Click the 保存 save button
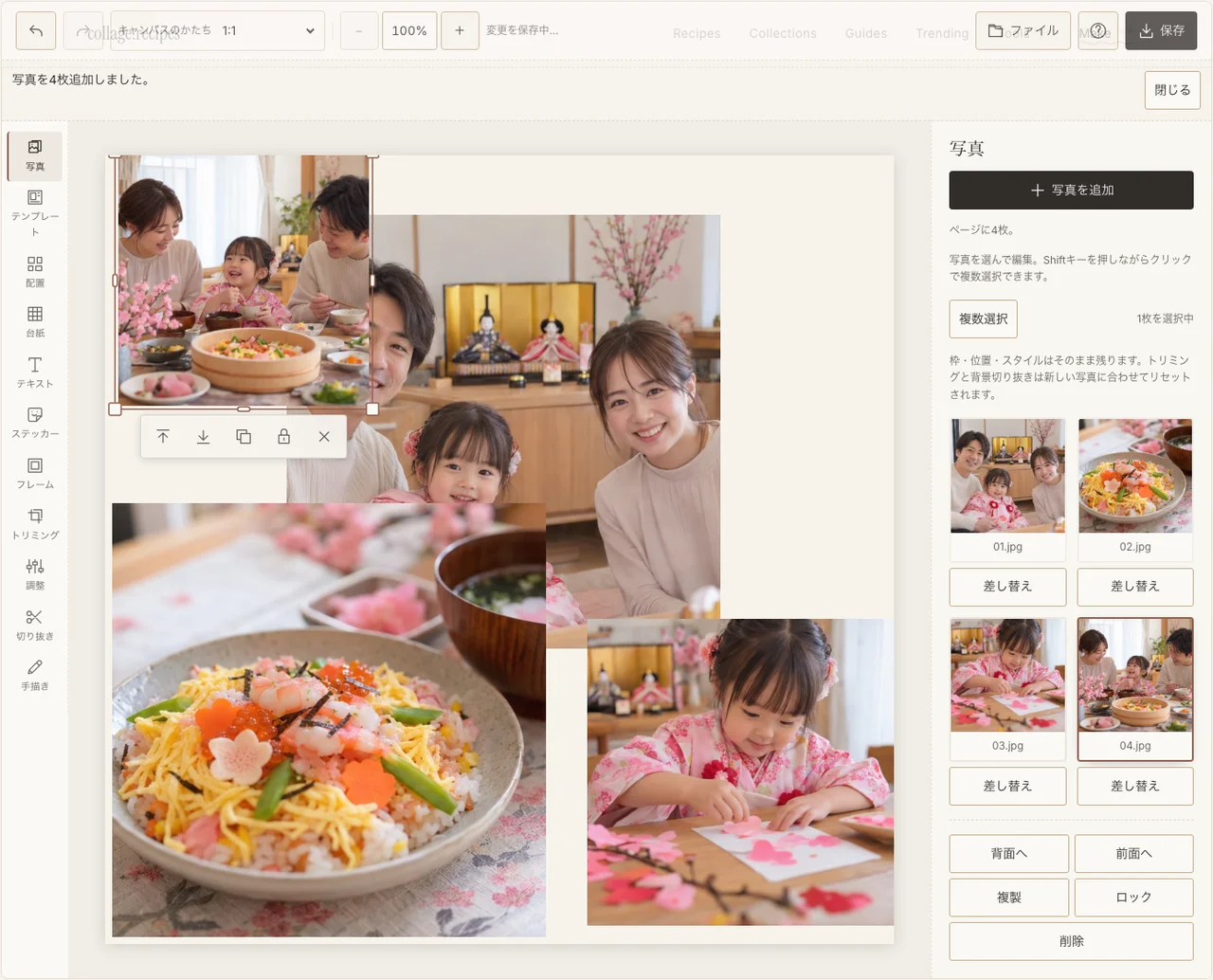This screenshot has width=1213, height=980. point(1161,30)
